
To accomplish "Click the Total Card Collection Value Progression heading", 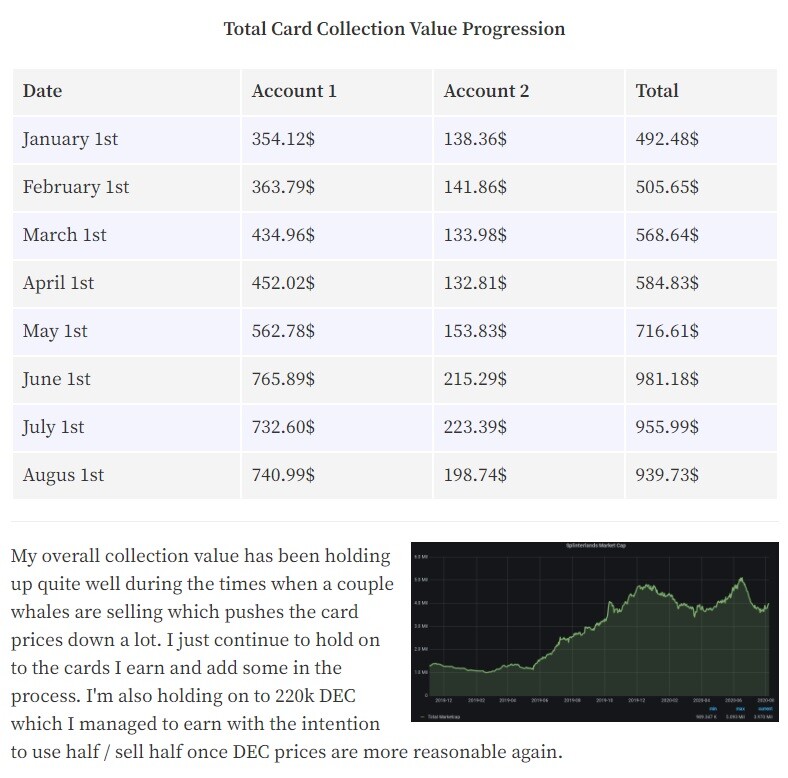I will tap(394, 29).
